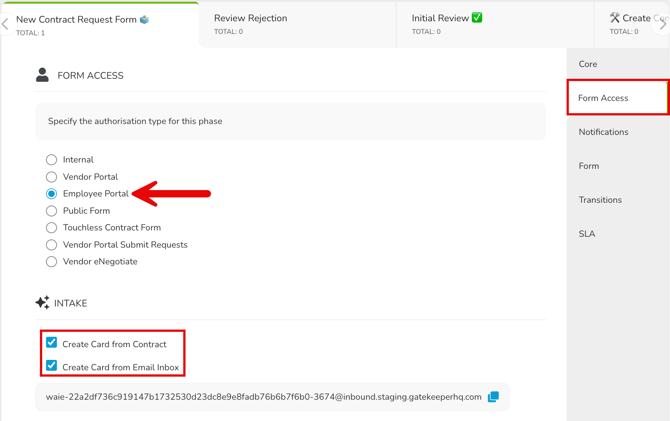Select the Employee Portal radio option
Viewport: 670px width, 421px height.
coord(51,194)
